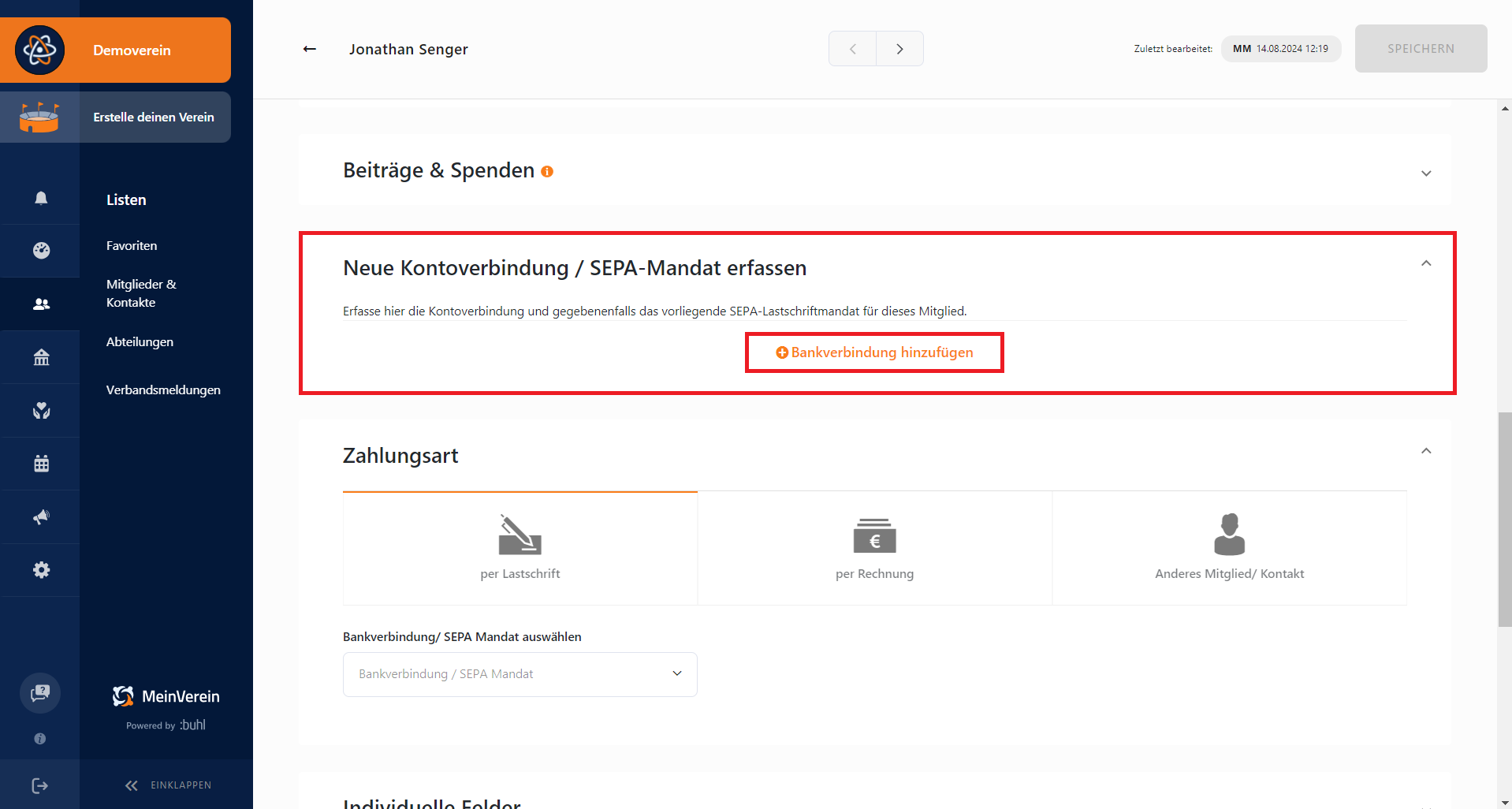This screenshot has width=1512, height=809.
Task: Click the MeinVerein logo
Action: pos(166,696)
